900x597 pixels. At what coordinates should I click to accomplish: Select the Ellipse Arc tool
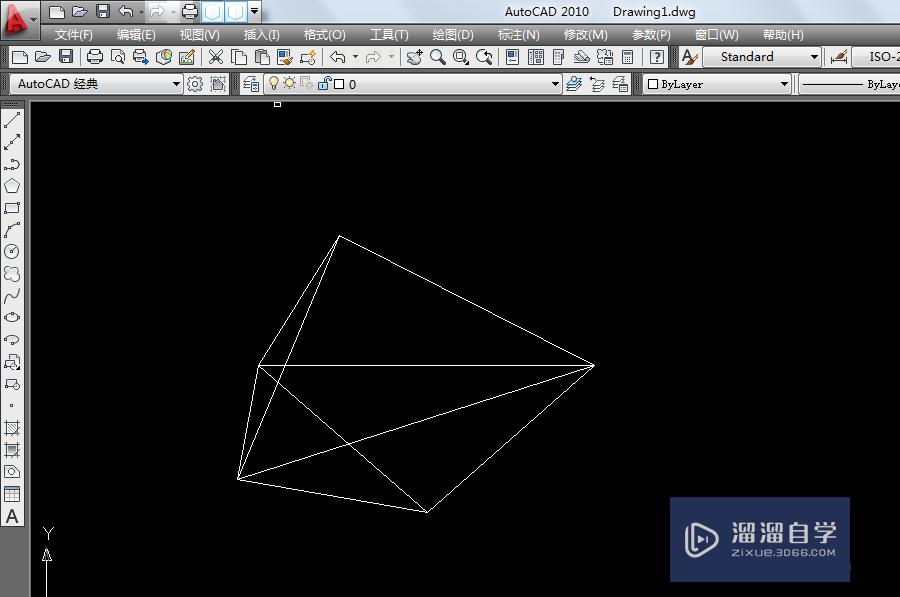point(12,339)
